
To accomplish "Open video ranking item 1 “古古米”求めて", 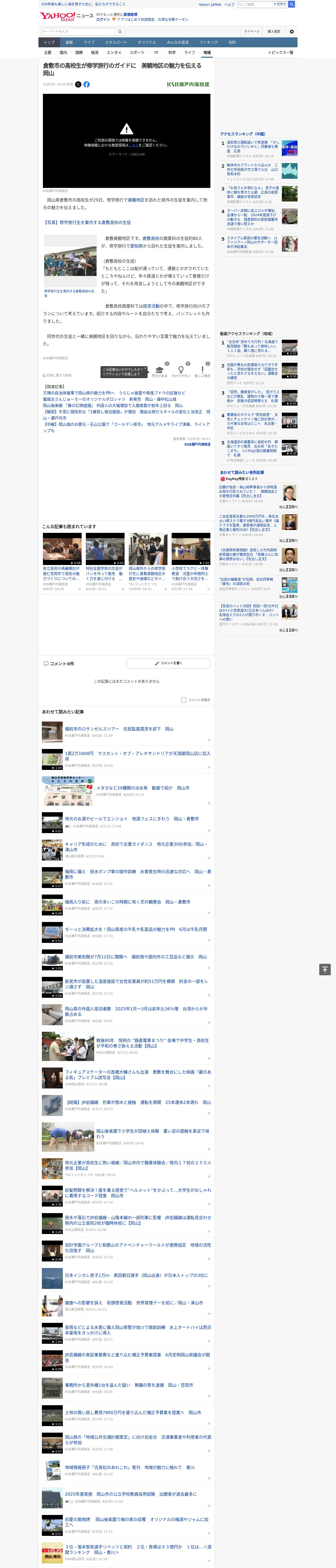I will [253, 346].
